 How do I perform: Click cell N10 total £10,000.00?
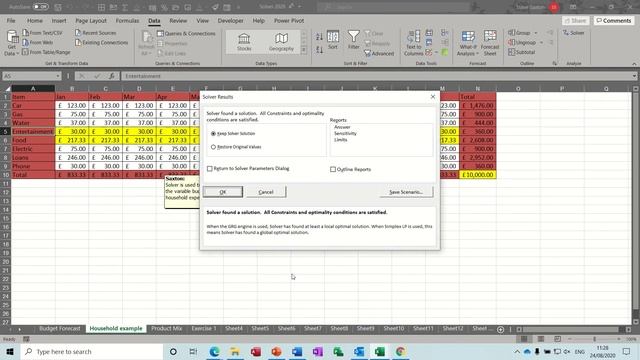pyautogui.click(x=478, y=175)
